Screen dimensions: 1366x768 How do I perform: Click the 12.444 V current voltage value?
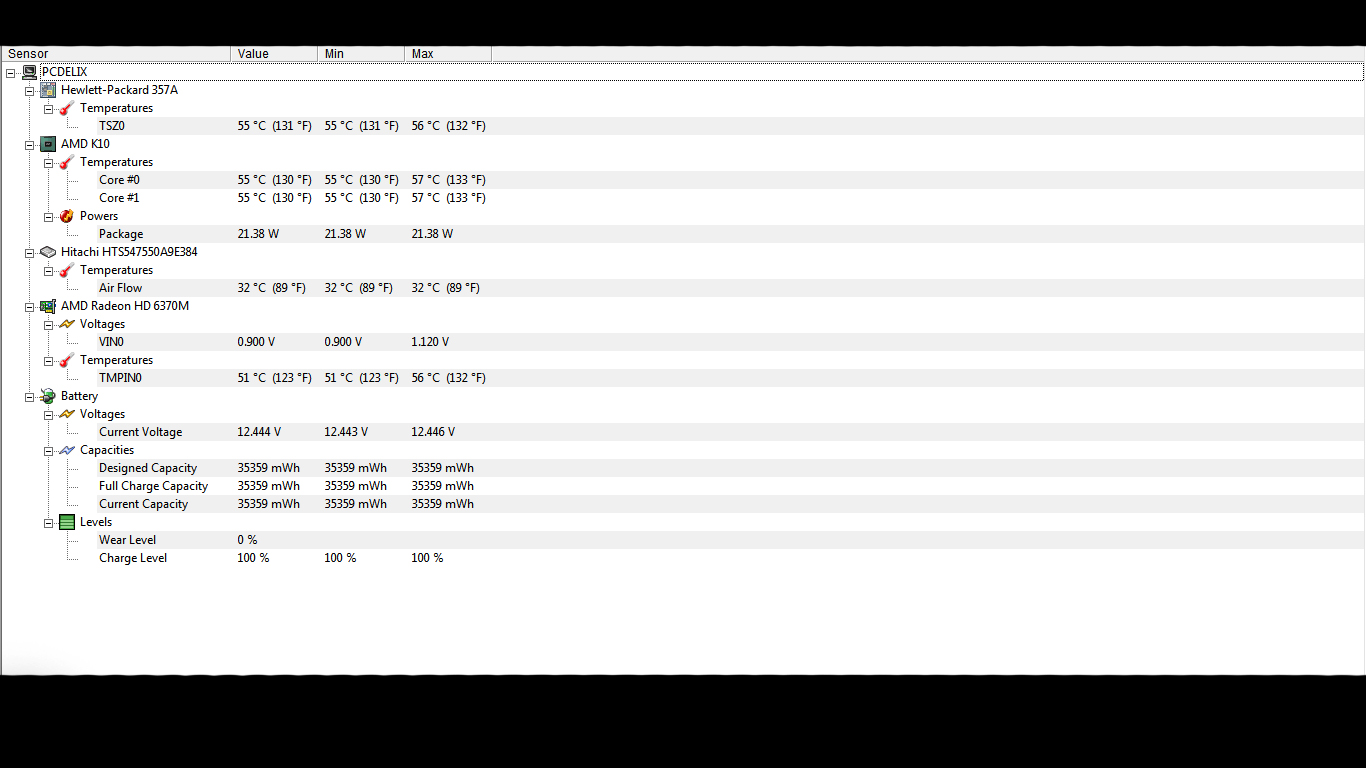[x=259, y=432]
